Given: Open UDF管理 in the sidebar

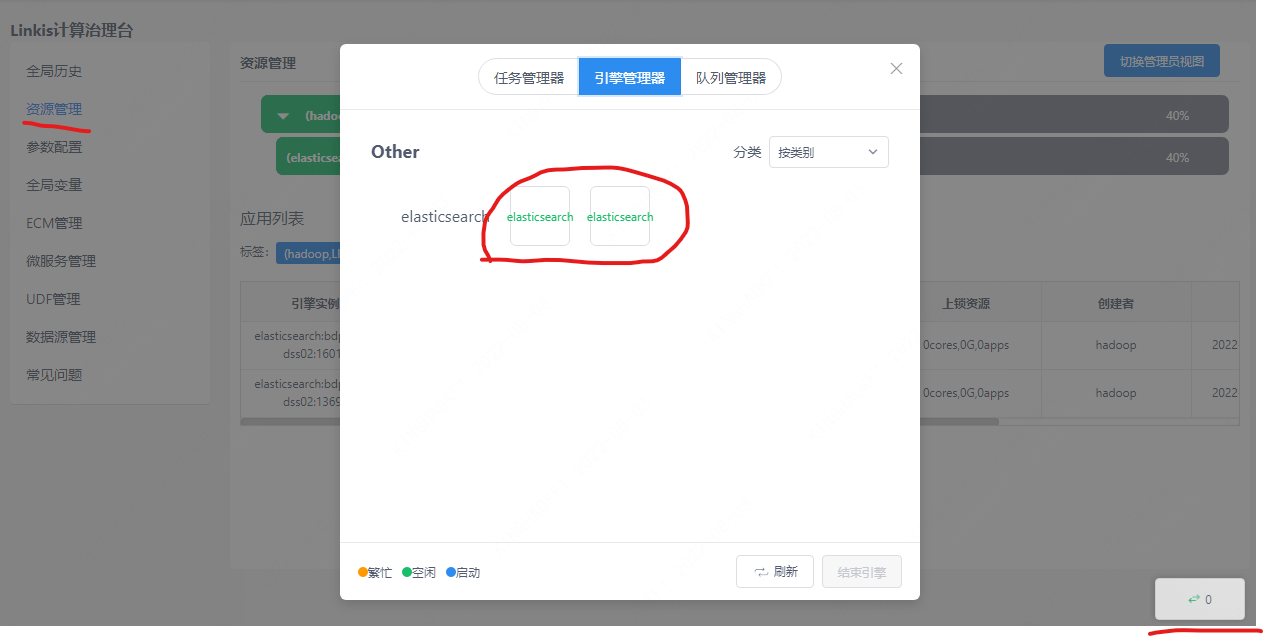Looking at the screenshot, I should click(x=53, y=299).
